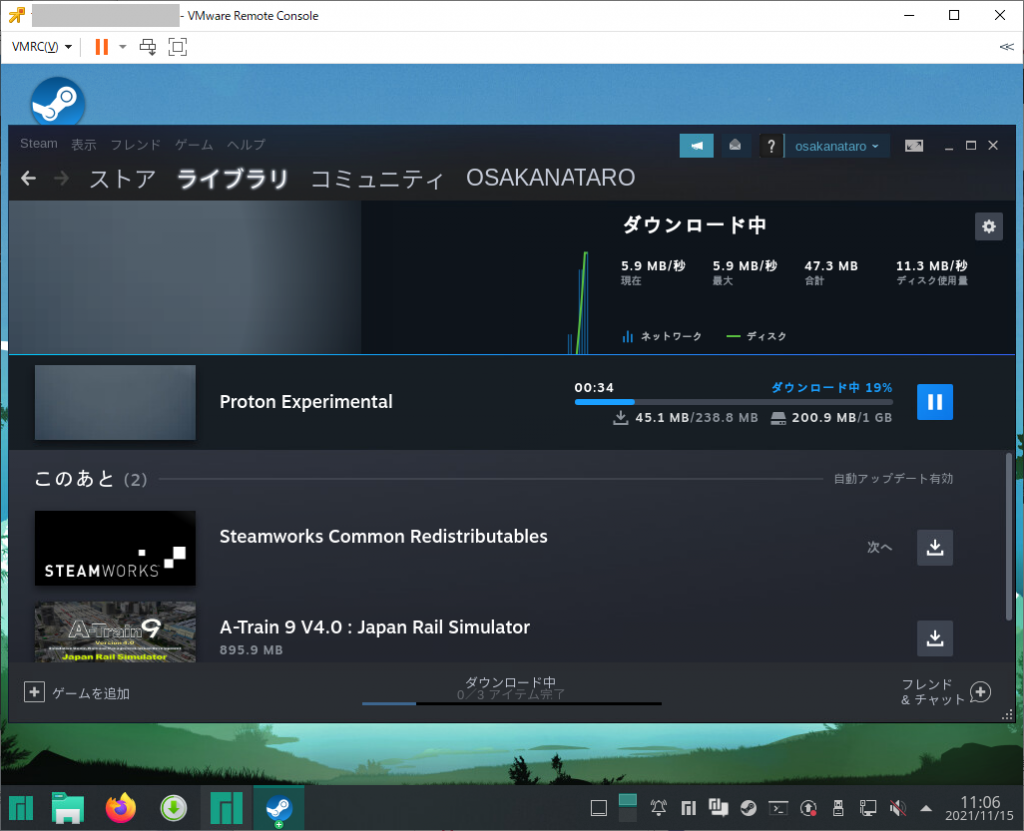Open Steam help question mark button
The height and width of the screenshot is (831, 1024).
[x=771, y=146]
